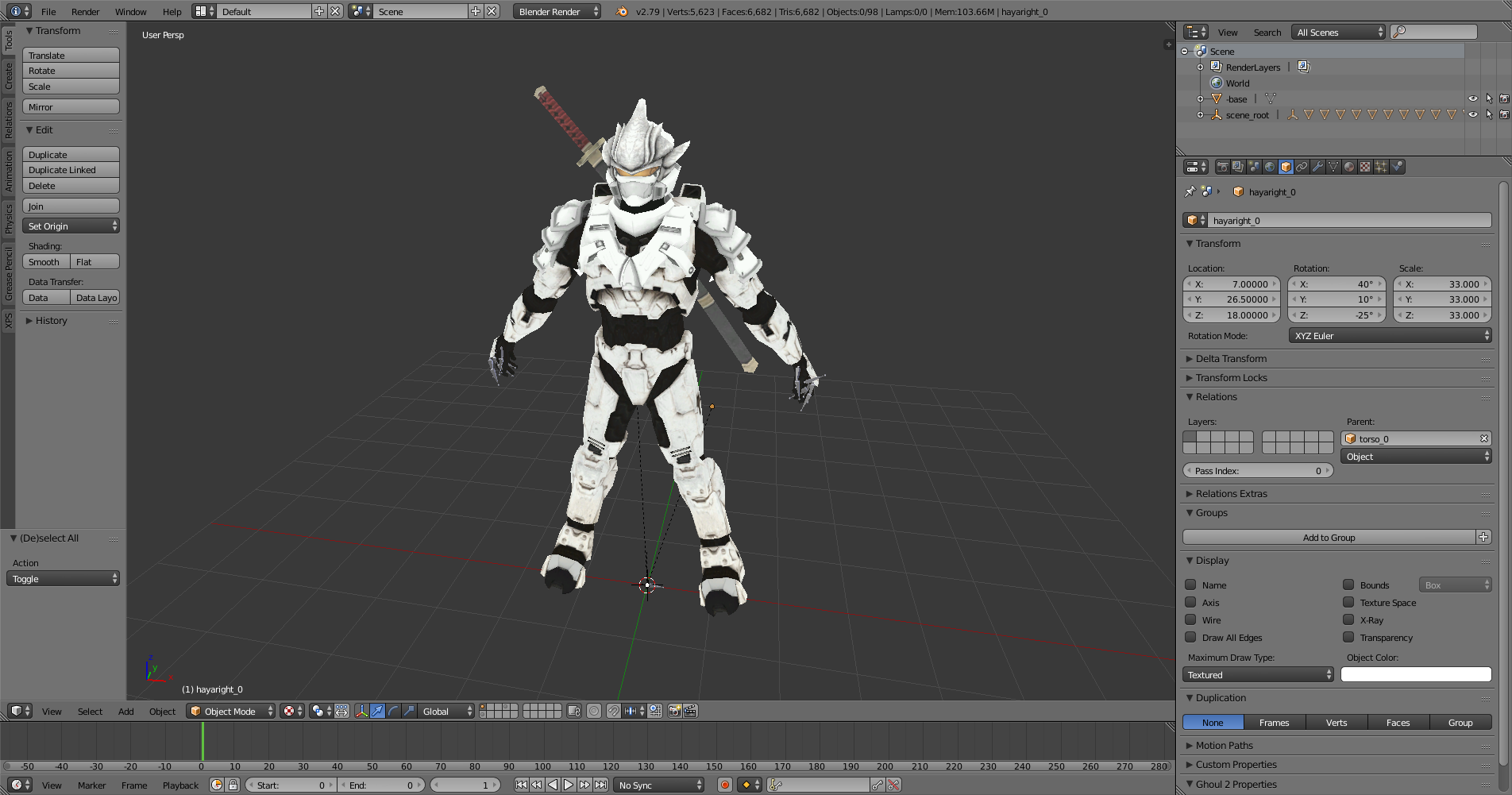Viewport: 1512px width, 795px height.
Task: Open the Render Layers properties tab
Action: [1238, 167]
